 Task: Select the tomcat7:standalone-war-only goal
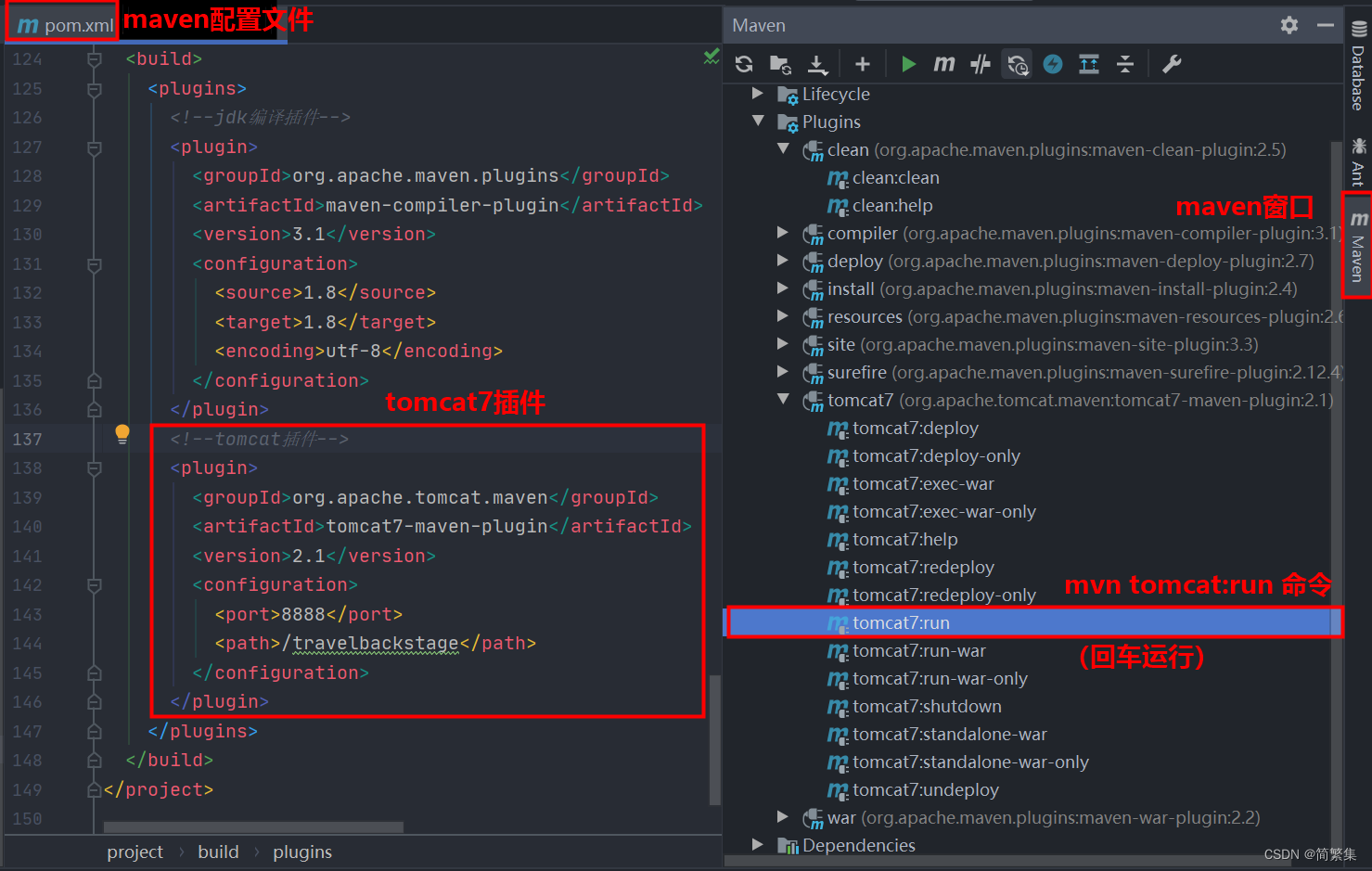click(970, 762)
